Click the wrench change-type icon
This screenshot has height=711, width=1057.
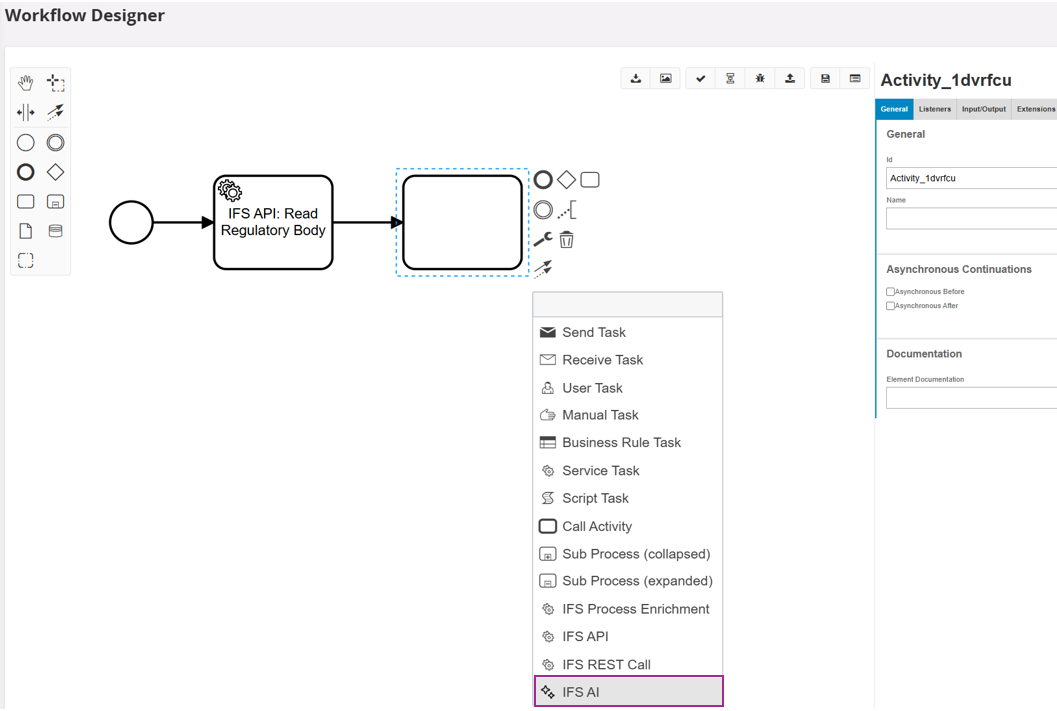tap(543, 239)
